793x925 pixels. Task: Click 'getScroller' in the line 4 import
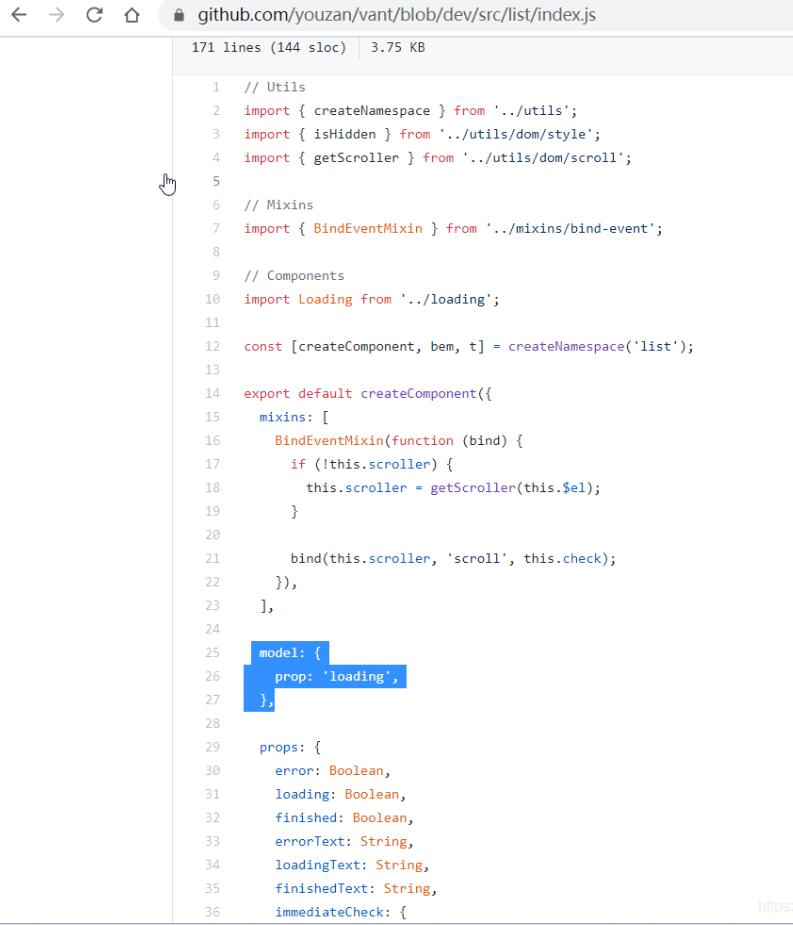coord(356,158)
